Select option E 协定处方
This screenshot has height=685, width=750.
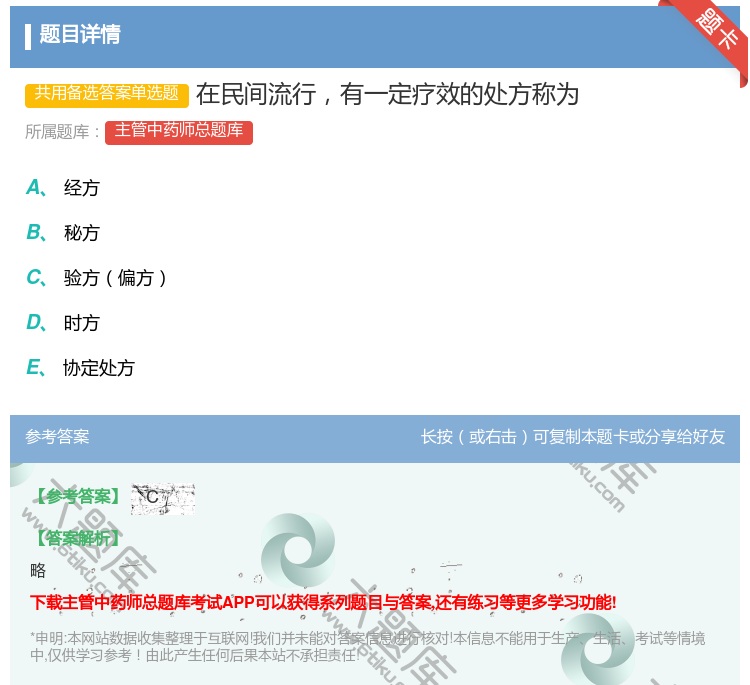coord(98,368)
